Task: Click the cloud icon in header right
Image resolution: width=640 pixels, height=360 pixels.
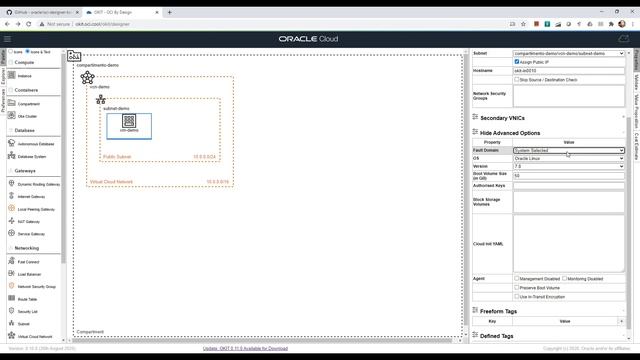Action: 623,39
